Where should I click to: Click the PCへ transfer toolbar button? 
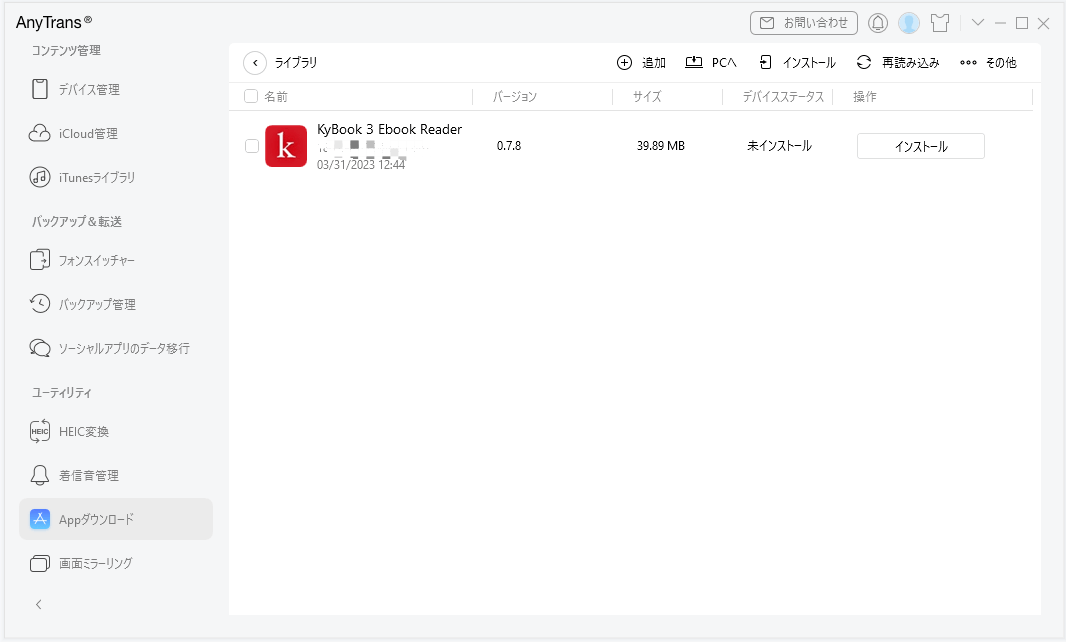[x=710, y=63]
